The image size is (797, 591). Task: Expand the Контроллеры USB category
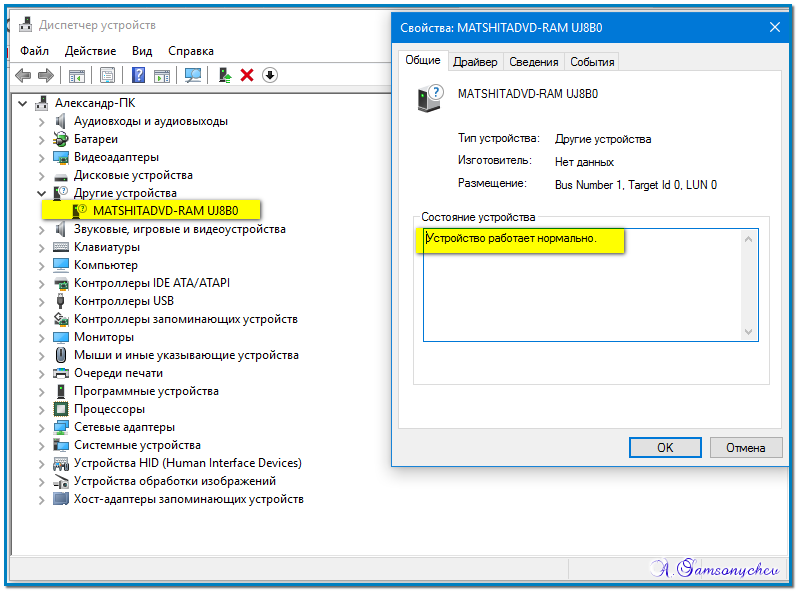point(41,301)
